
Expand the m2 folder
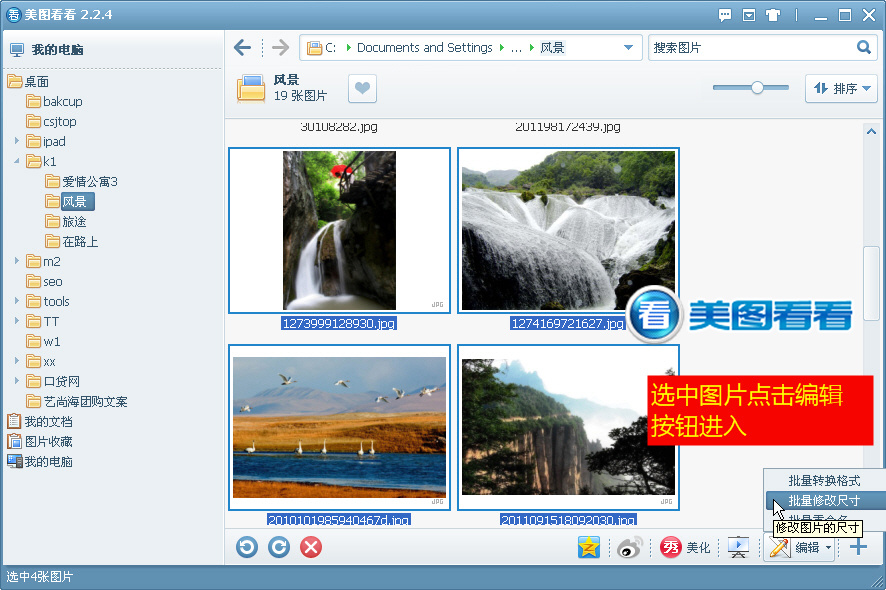pyautogui.click(x=17, y=261)
